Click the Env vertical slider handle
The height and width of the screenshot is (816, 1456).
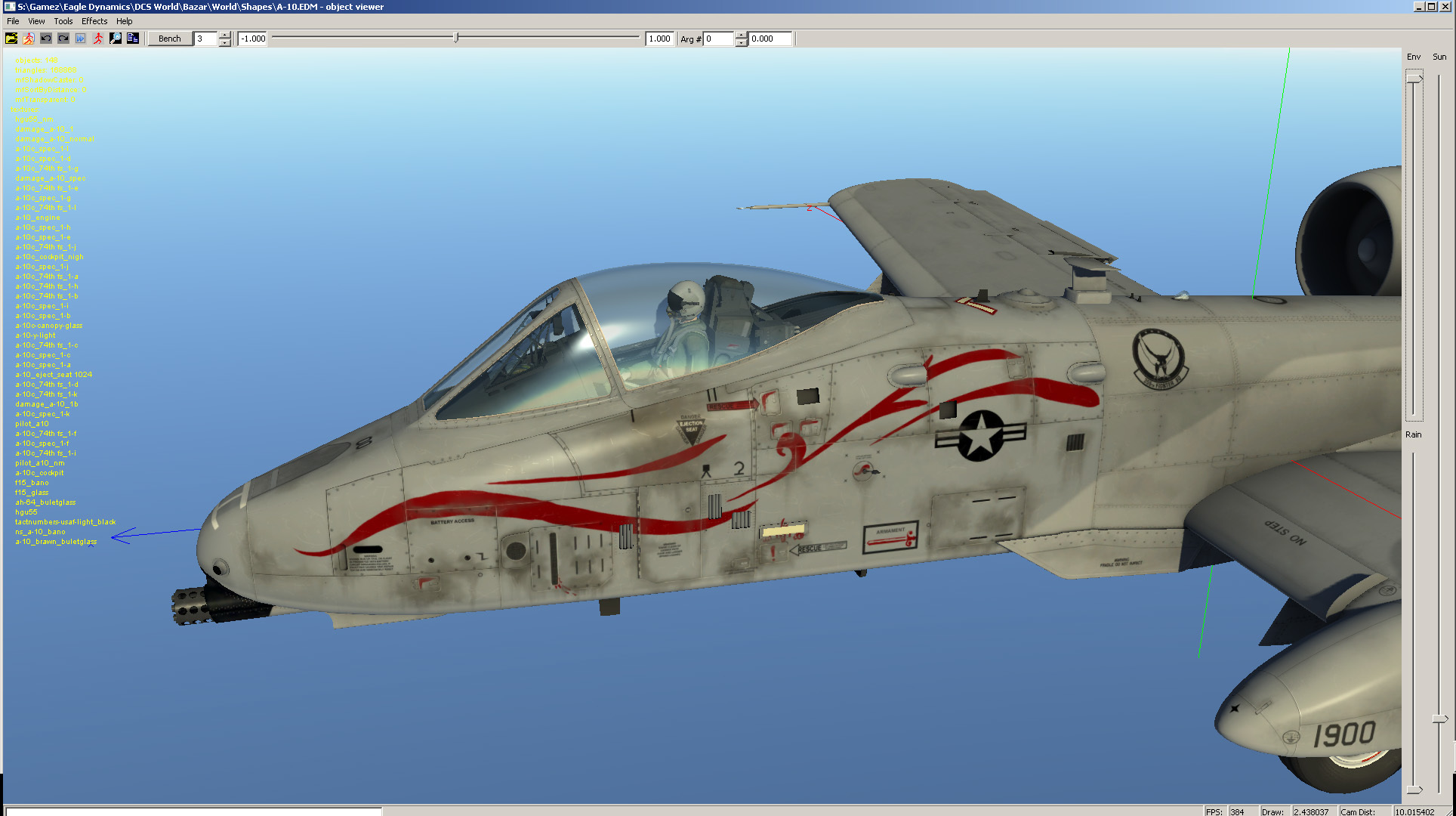pos(1414,79)
